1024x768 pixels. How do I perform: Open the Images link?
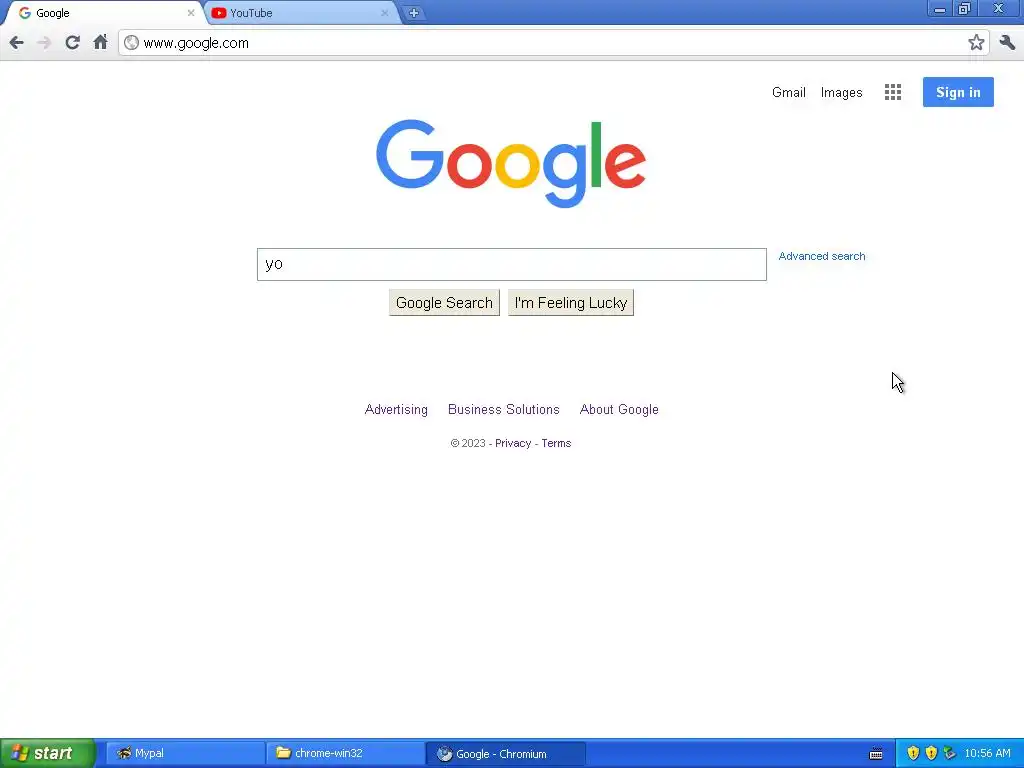(x=841, y=93)
